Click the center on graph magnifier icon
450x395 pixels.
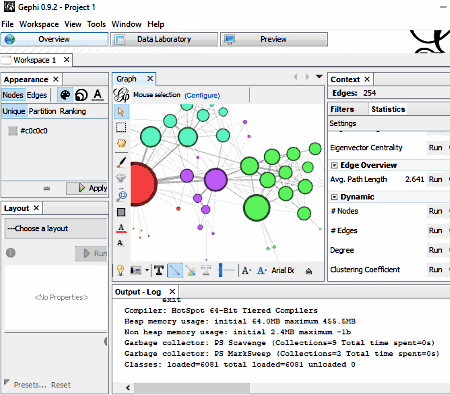point(122,196)
